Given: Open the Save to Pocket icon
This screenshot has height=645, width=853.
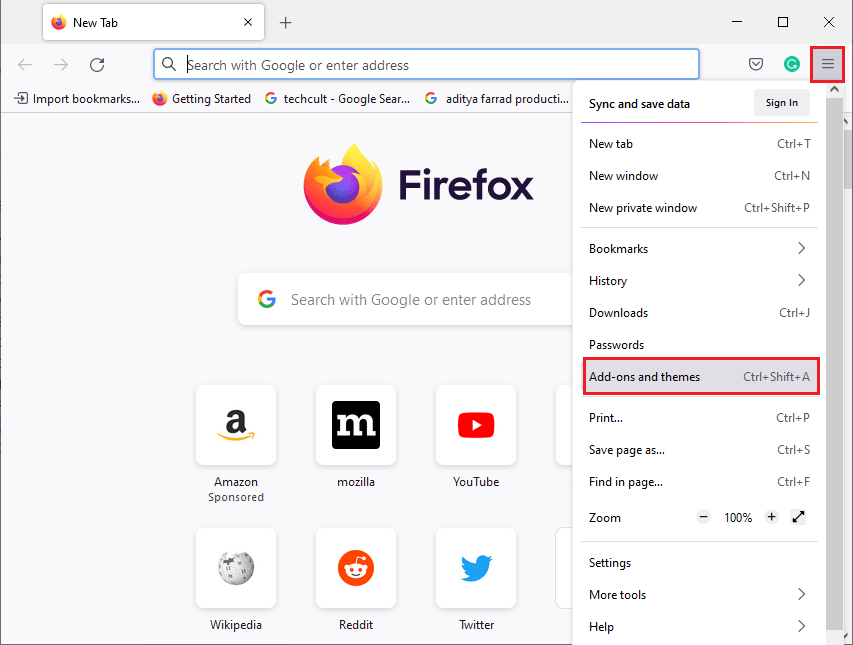Looking at the screenshot, I should [756, 64].
